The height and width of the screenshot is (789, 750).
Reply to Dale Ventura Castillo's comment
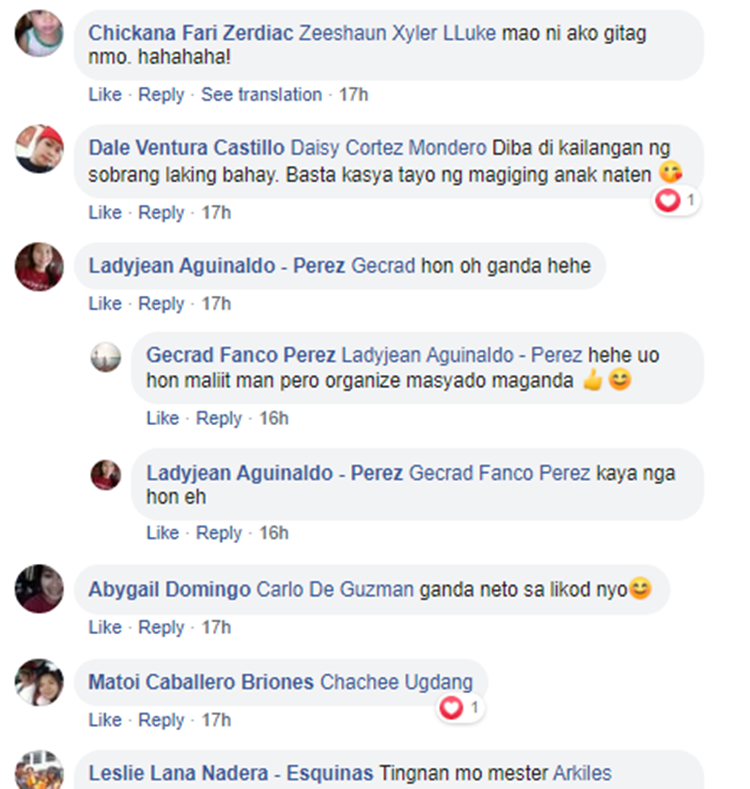pyautogui.click(x=161, y=213)
